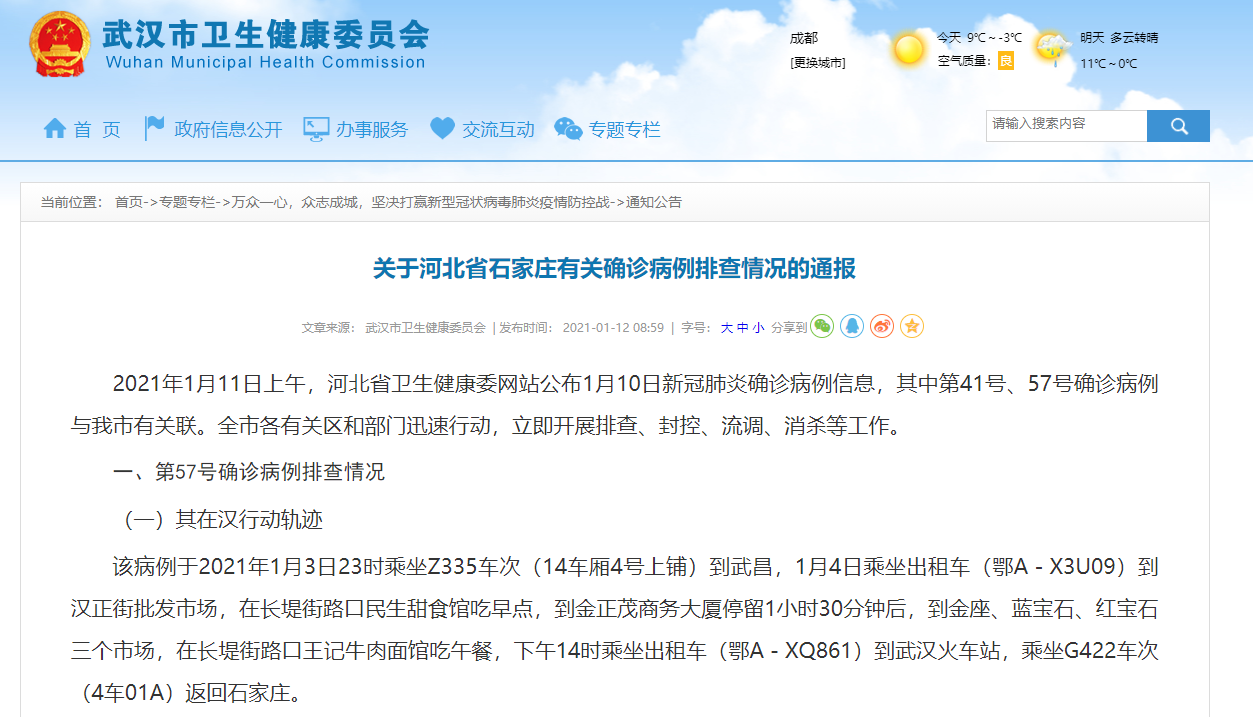Image resolution: width=1253 pixels, height=717 pixels.
Task: Set font size to medium (中)
Action: 742,328
